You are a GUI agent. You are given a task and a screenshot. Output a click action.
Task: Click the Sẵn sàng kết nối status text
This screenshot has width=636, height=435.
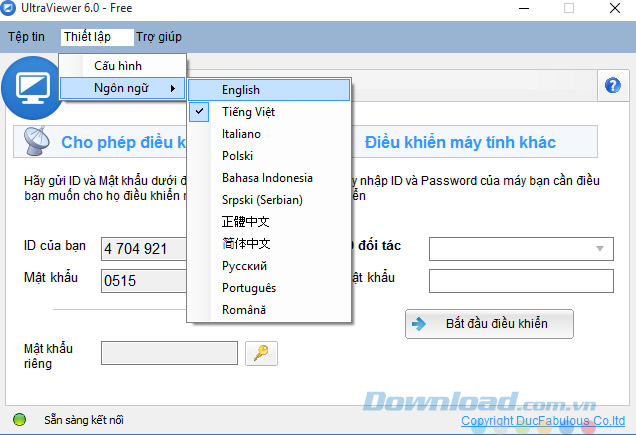[x=84, y=420]
